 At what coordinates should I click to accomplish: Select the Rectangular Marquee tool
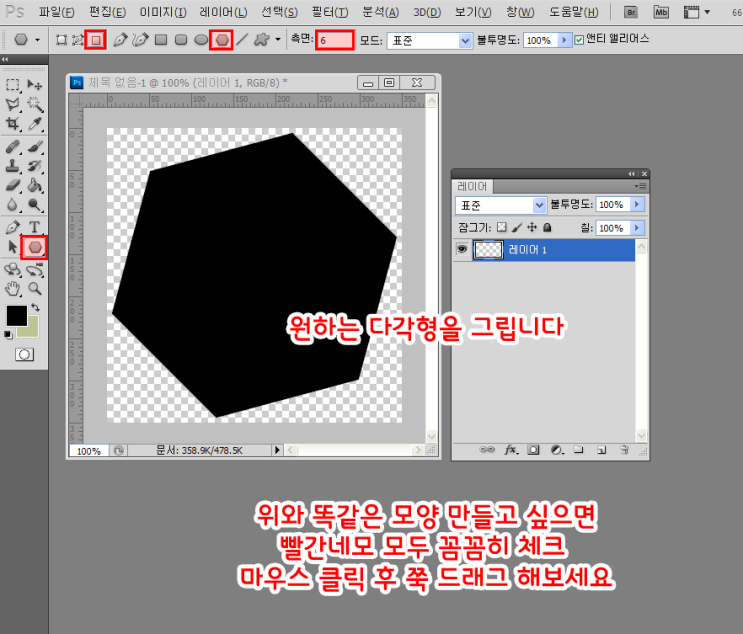12,85
